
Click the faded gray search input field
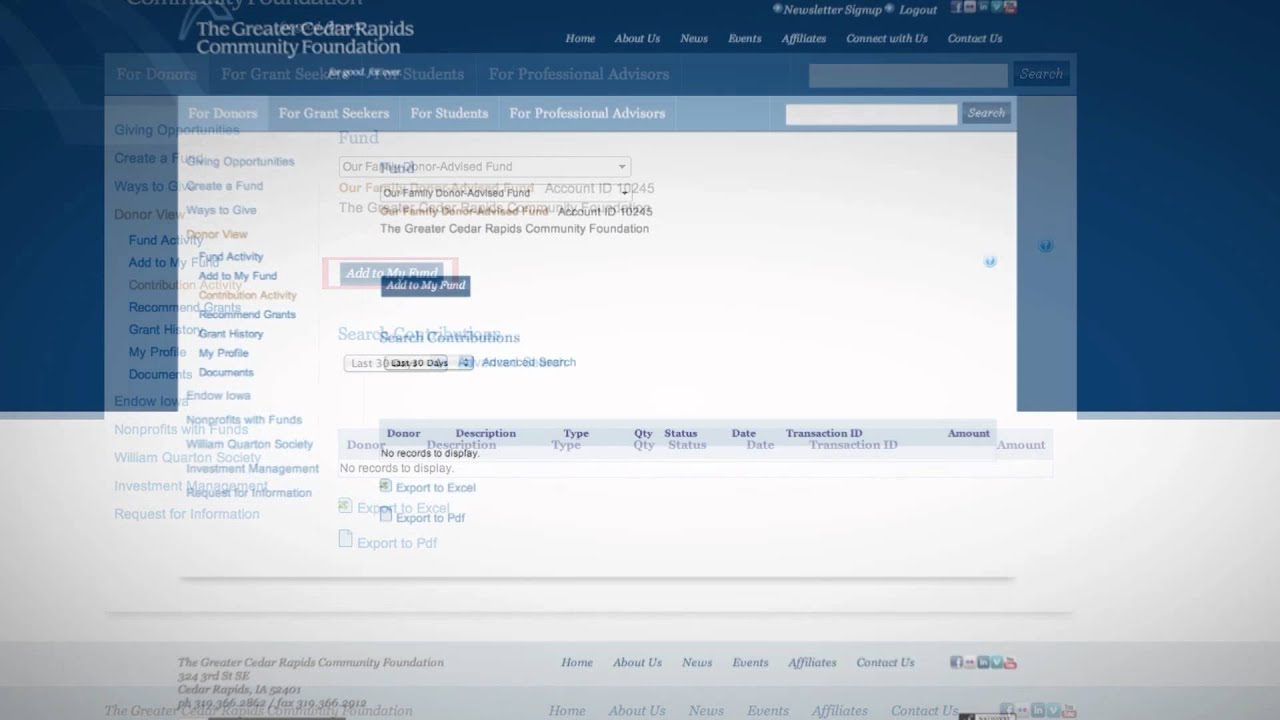(x=908, y=75)
